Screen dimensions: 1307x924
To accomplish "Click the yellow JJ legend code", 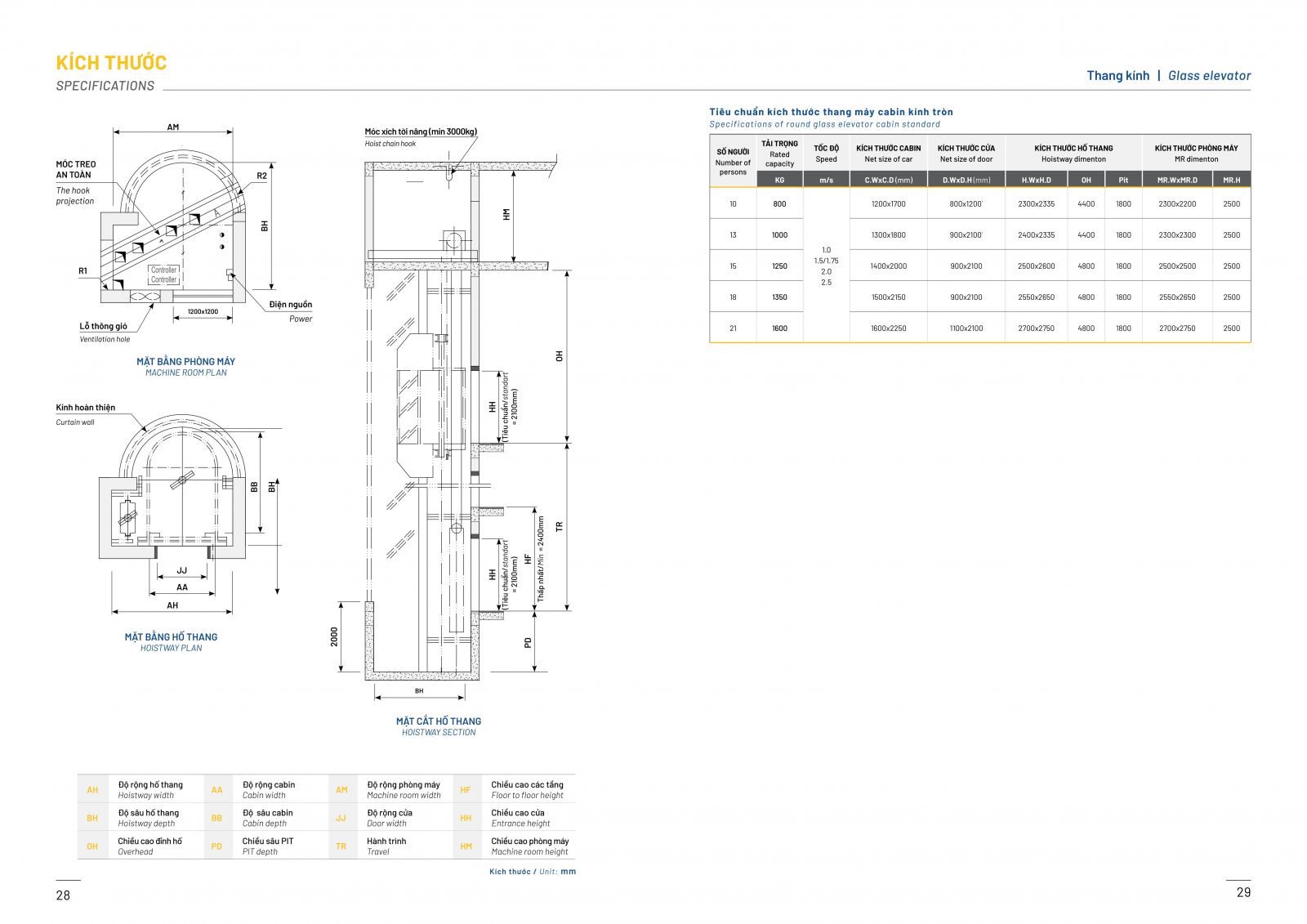I will coord(341,818).
